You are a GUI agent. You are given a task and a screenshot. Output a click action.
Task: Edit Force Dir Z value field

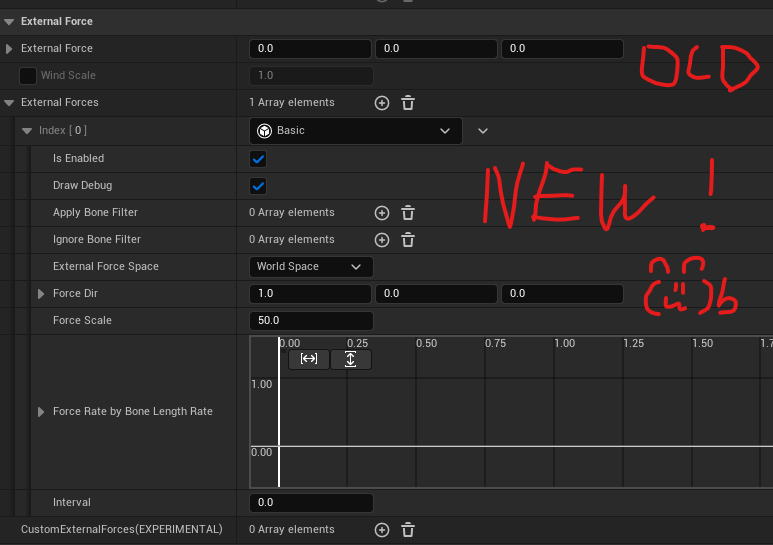point(562,294)
